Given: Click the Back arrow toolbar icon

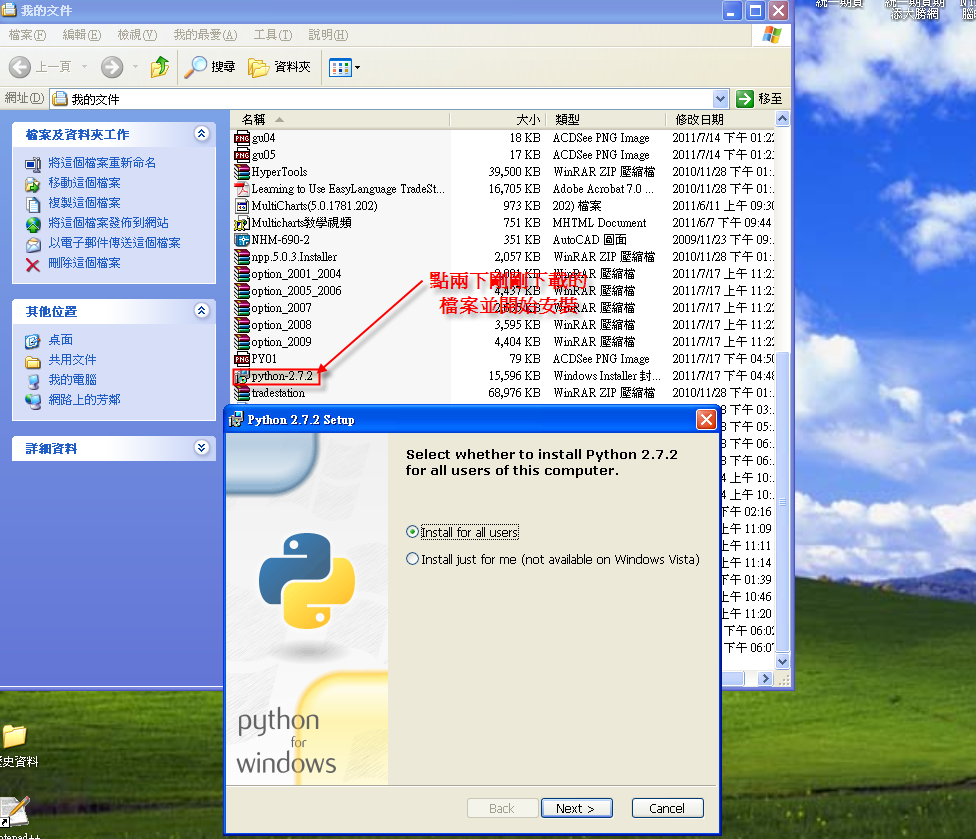Looking at the screenshot, I should click(19, 67).
